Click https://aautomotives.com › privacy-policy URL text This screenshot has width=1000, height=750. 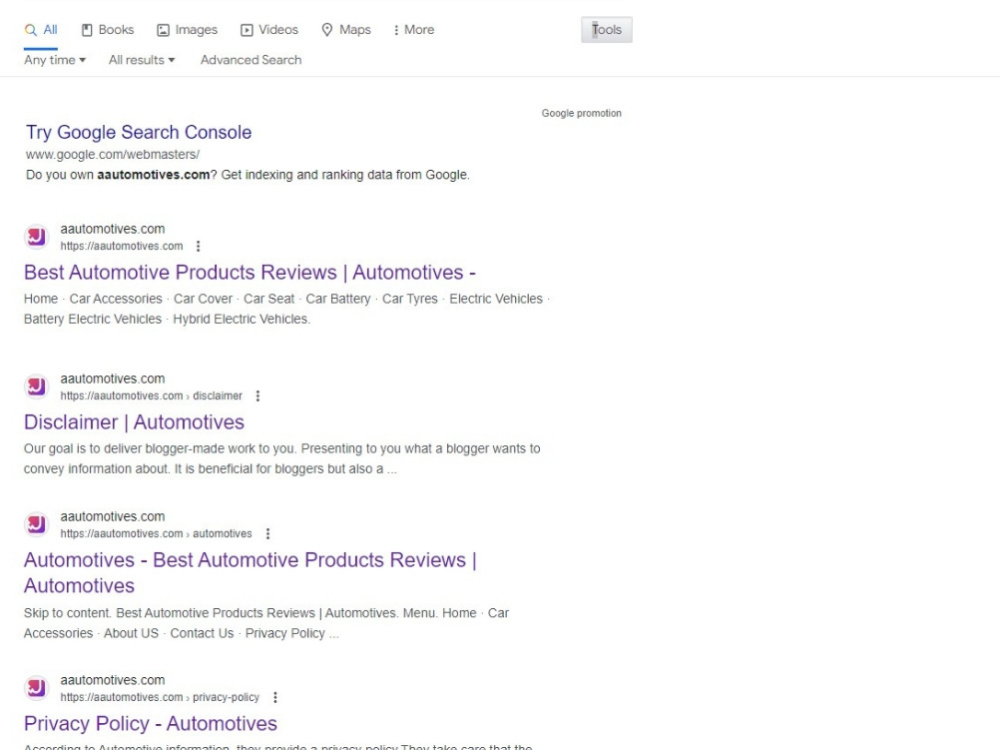pyautogui.click(x=160, y=698)
